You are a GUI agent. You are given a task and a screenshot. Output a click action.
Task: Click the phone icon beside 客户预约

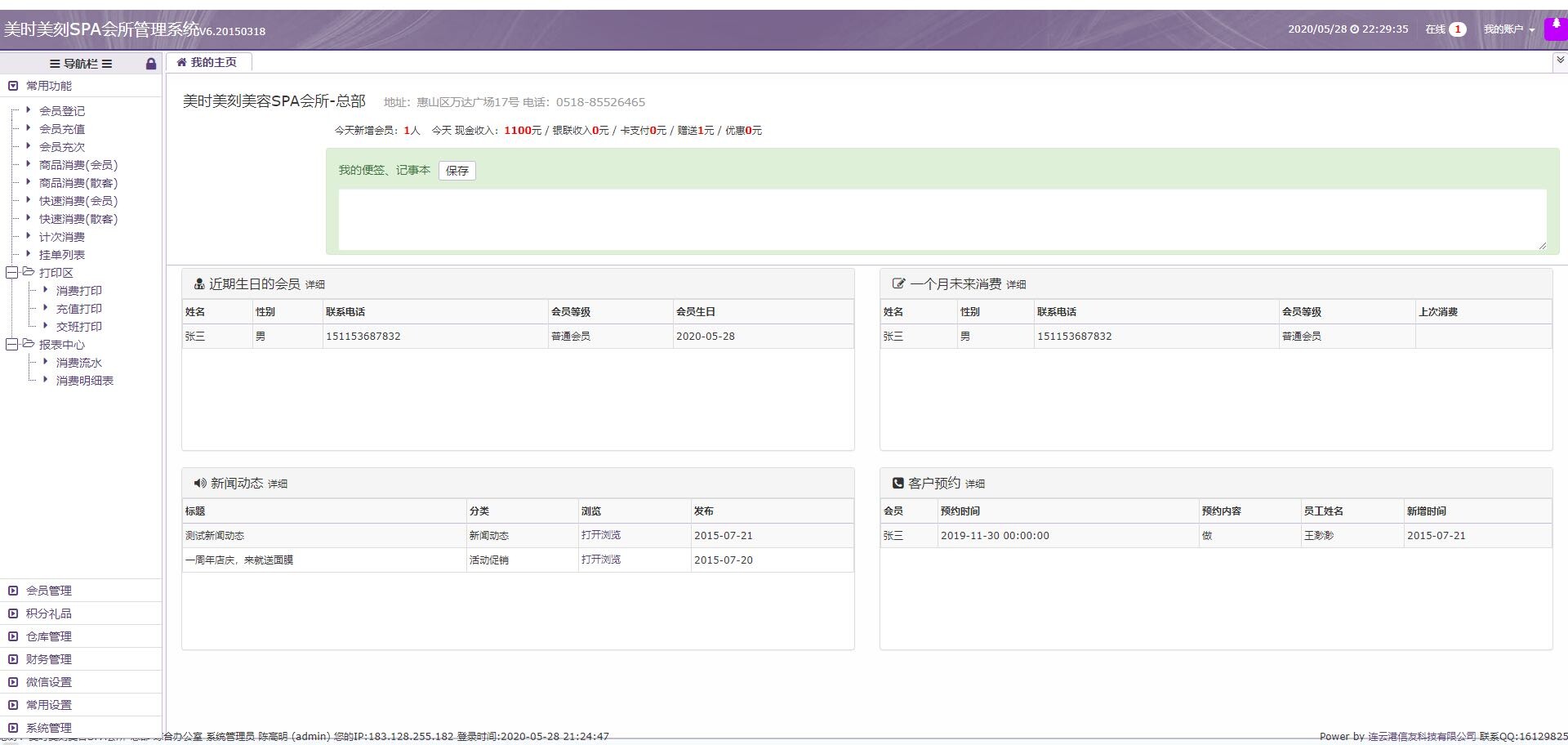(898, 484)
